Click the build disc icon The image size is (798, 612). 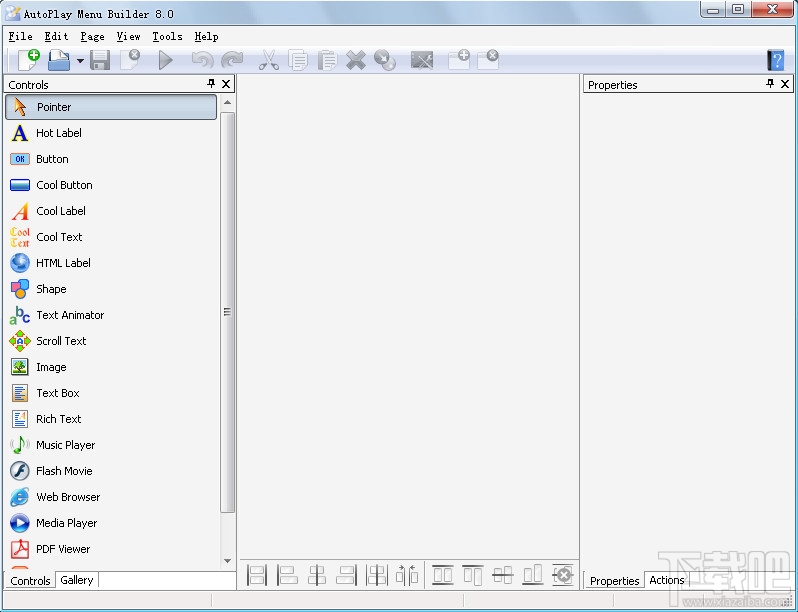click(385, 60)
